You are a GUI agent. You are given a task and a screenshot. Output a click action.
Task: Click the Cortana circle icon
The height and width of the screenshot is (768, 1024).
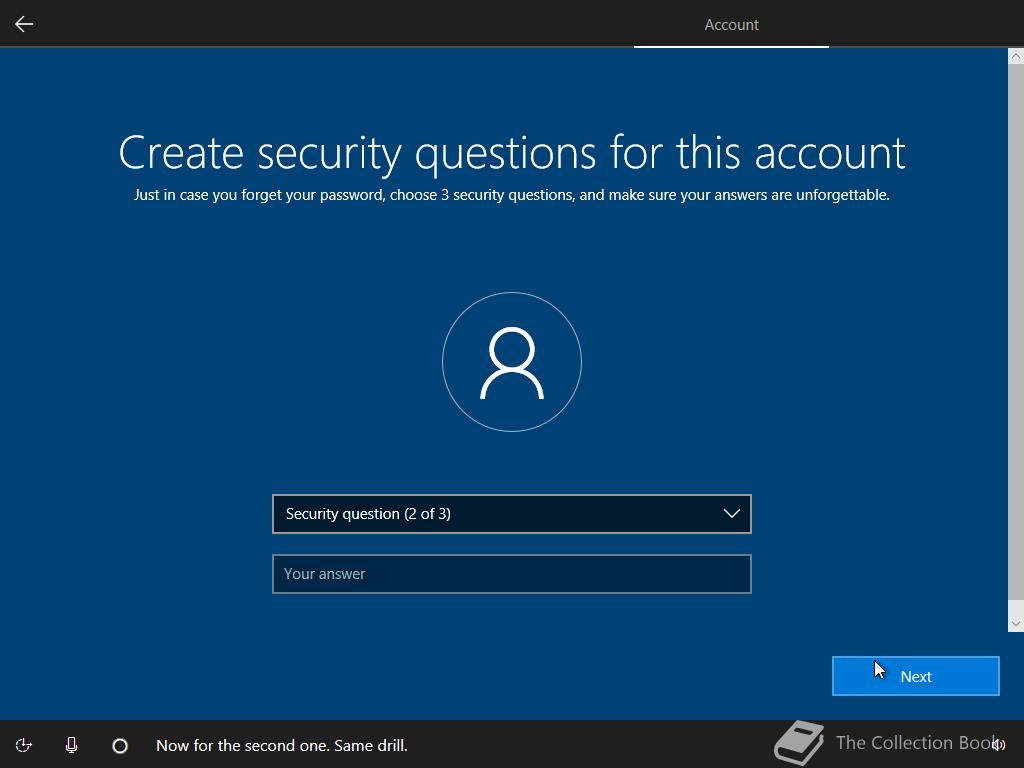pos(120,746)
